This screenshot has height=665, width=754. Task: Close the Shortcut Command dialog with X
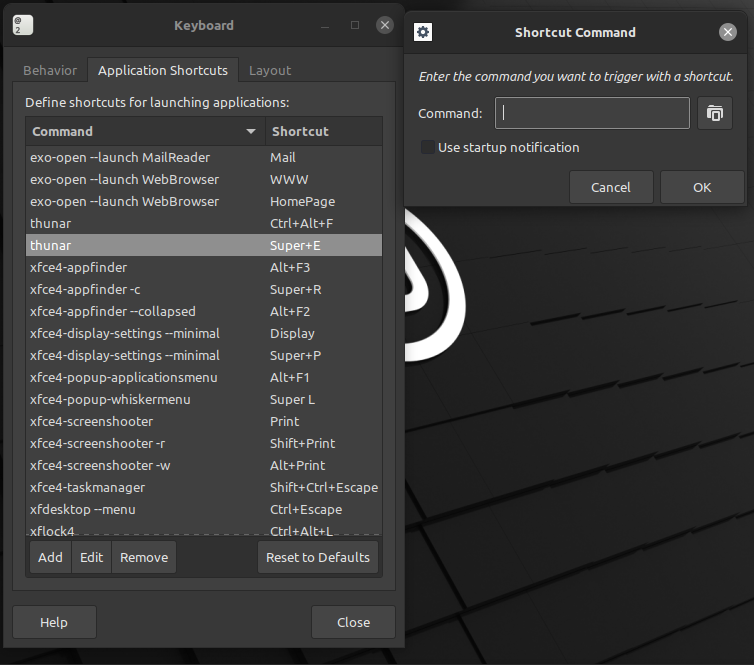coord(728,32)
